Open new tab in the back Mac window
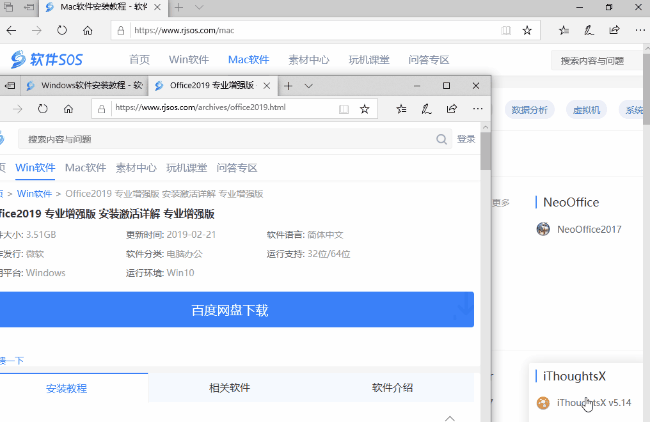This screenshot has height=422, width=650. pyautogui.click(x=179, y=7)
